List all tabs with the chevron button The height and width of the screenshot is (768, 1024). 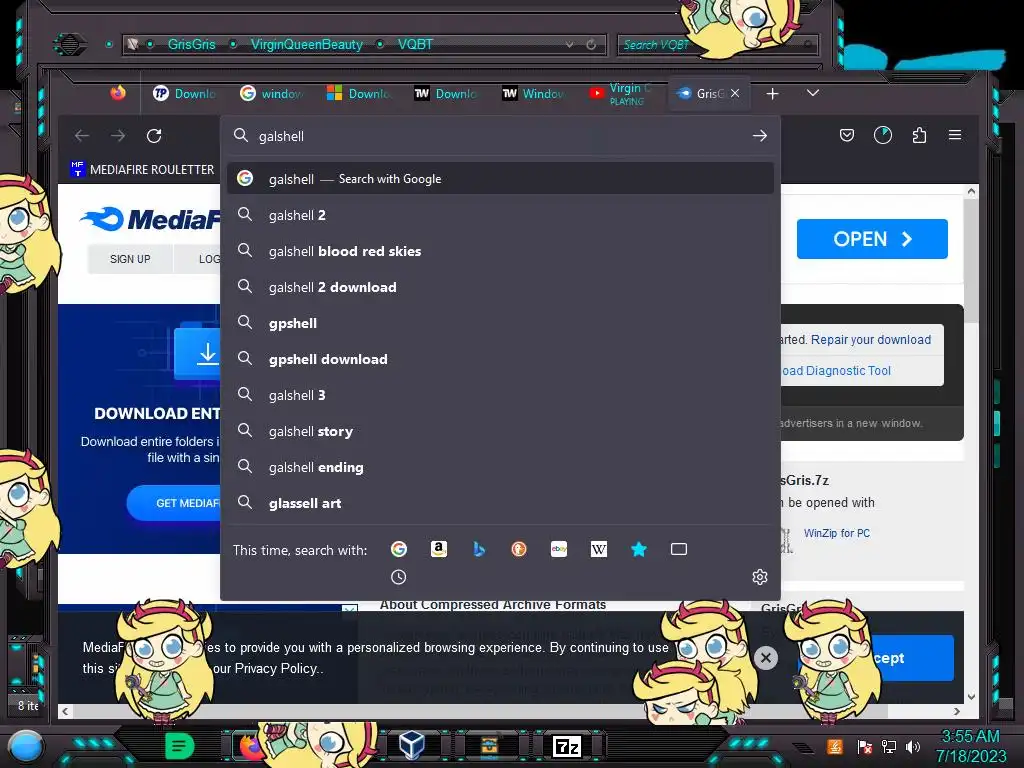point(812,93)
